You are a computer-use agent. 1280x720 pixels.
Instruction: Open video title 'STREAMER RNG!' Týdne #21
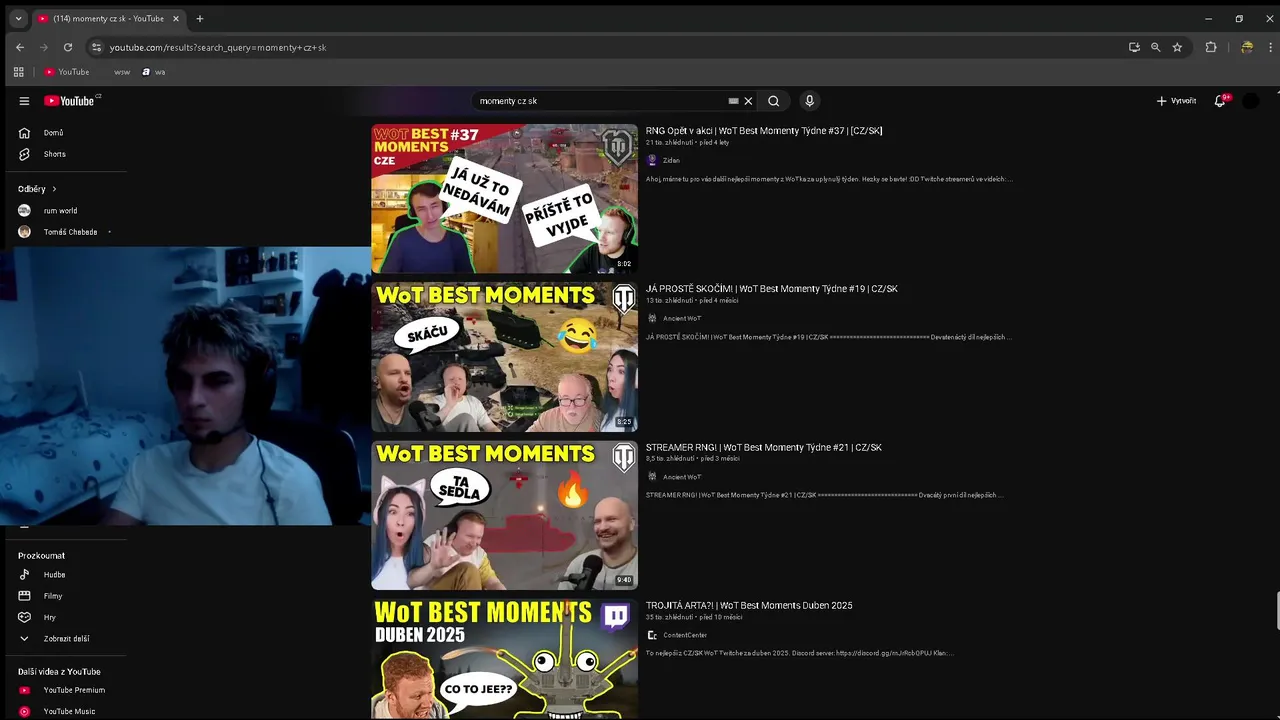tap(763, 447)
